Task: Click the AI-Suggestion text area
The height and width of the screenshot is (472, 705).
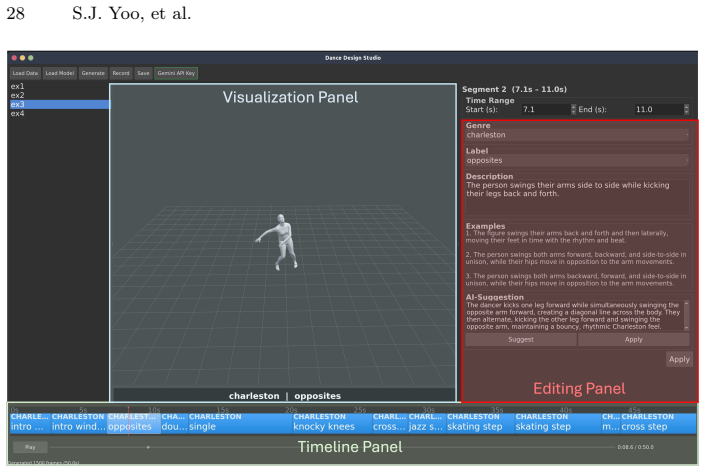Action: [574, 316]
